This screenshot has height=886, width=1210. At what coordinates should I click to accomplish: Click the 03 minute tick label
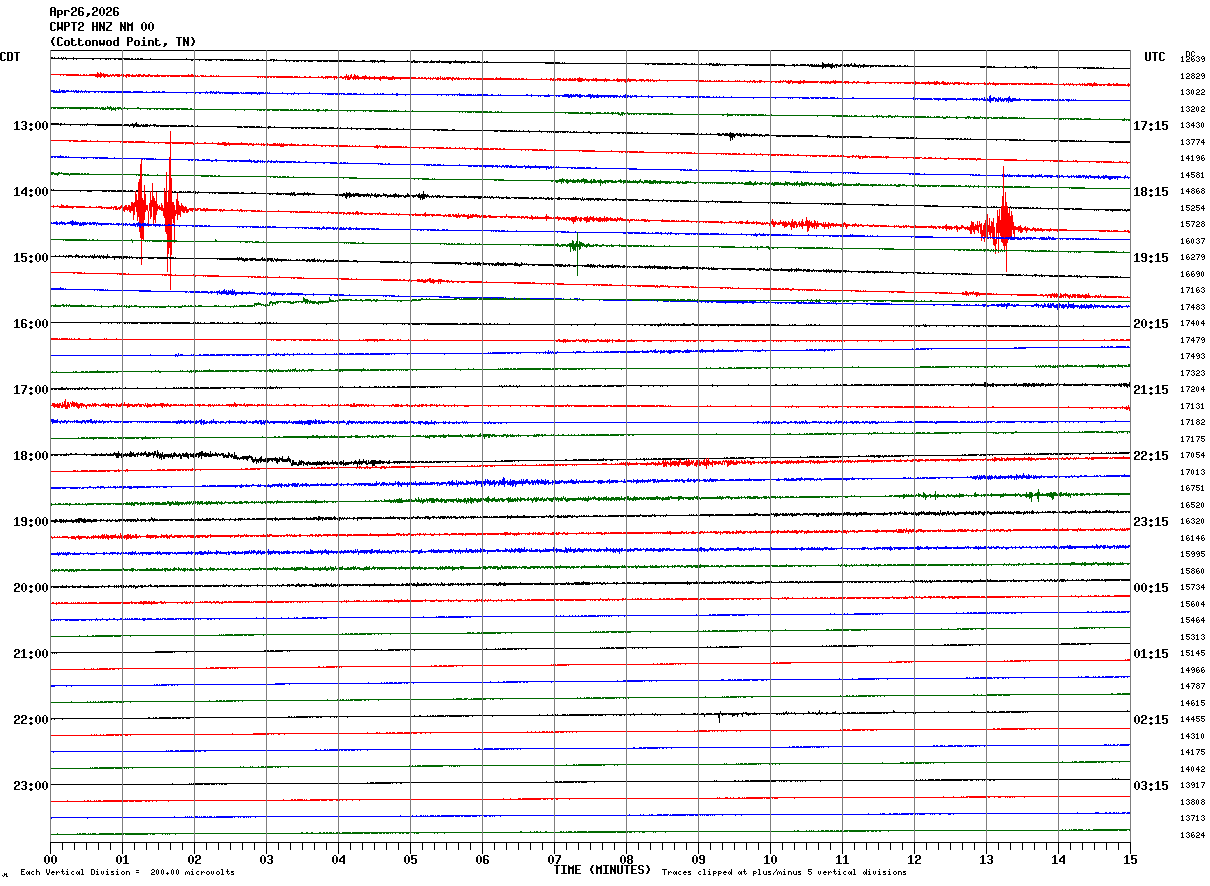pos(266,859)
